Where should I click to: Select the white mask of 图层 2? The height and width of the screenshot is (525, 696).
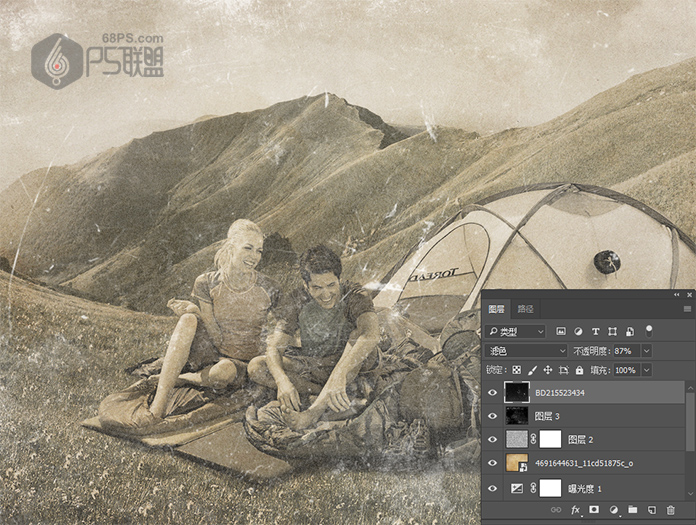click(550, 439)
